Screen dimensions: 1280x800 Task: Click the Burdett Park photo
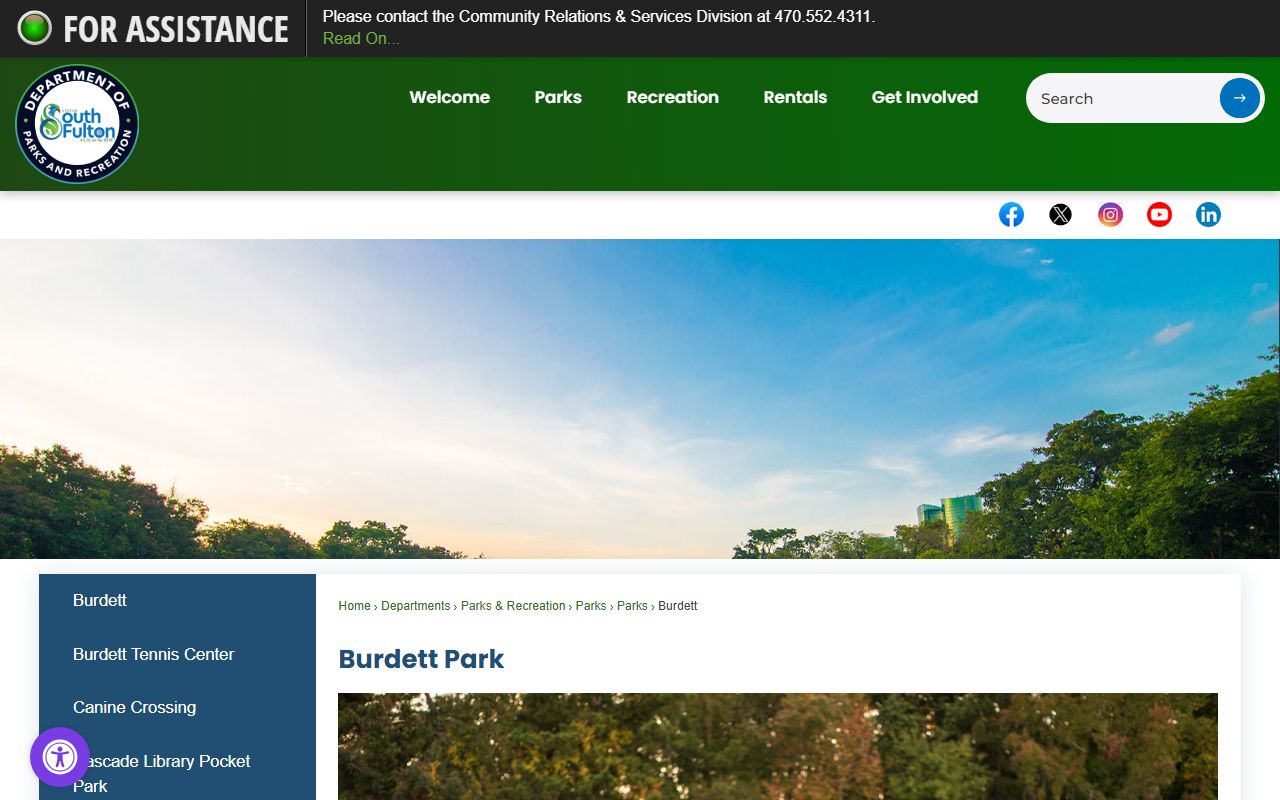[778, 746]
